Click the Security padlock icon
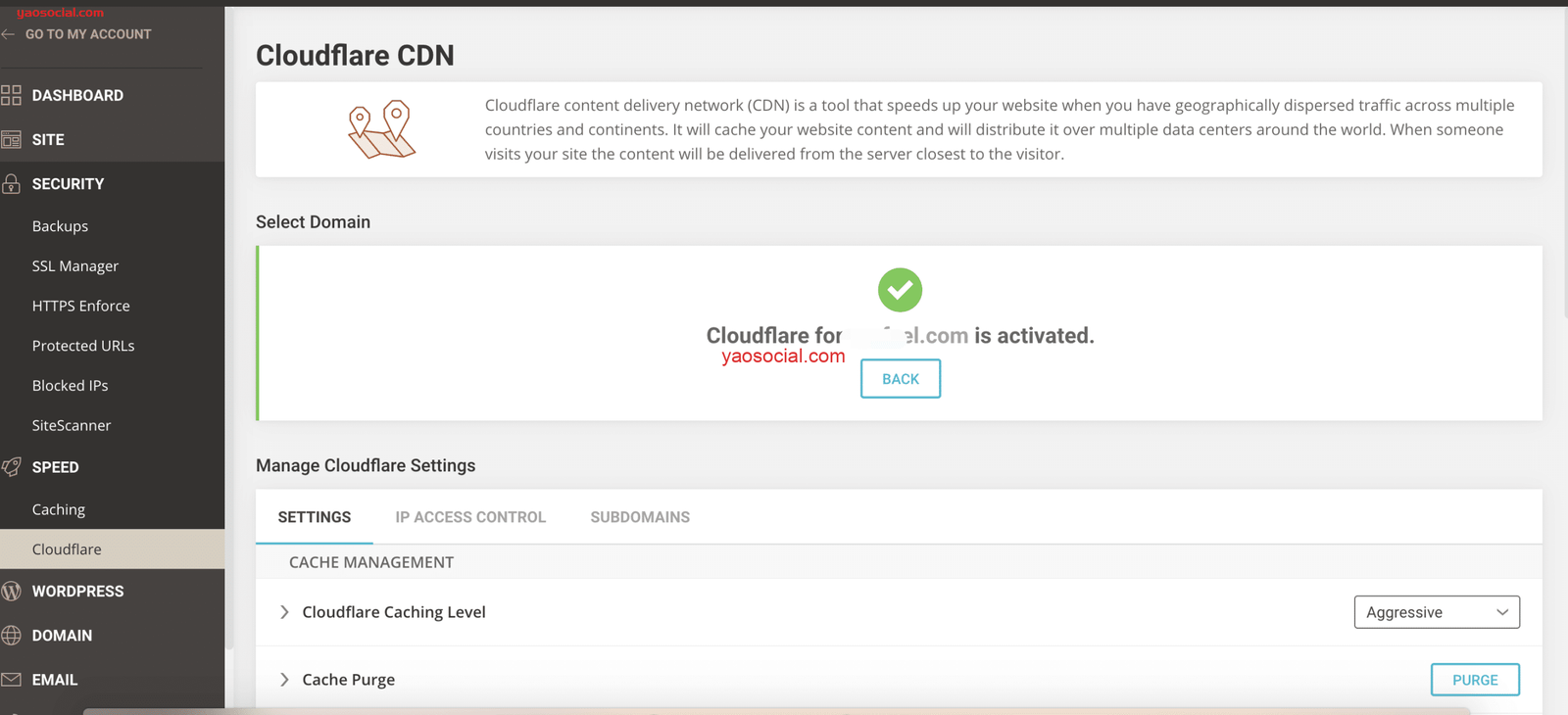 (x=12, y=184)
